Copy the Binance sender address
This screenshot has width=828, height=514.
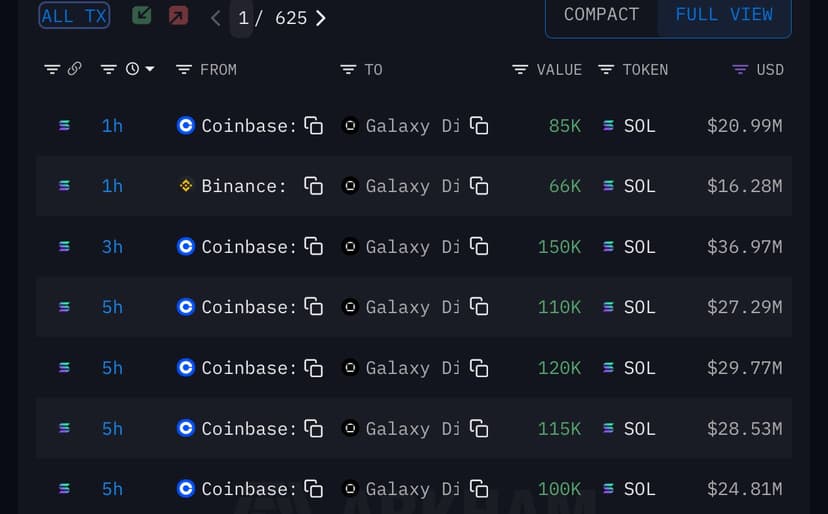point(314,186)
